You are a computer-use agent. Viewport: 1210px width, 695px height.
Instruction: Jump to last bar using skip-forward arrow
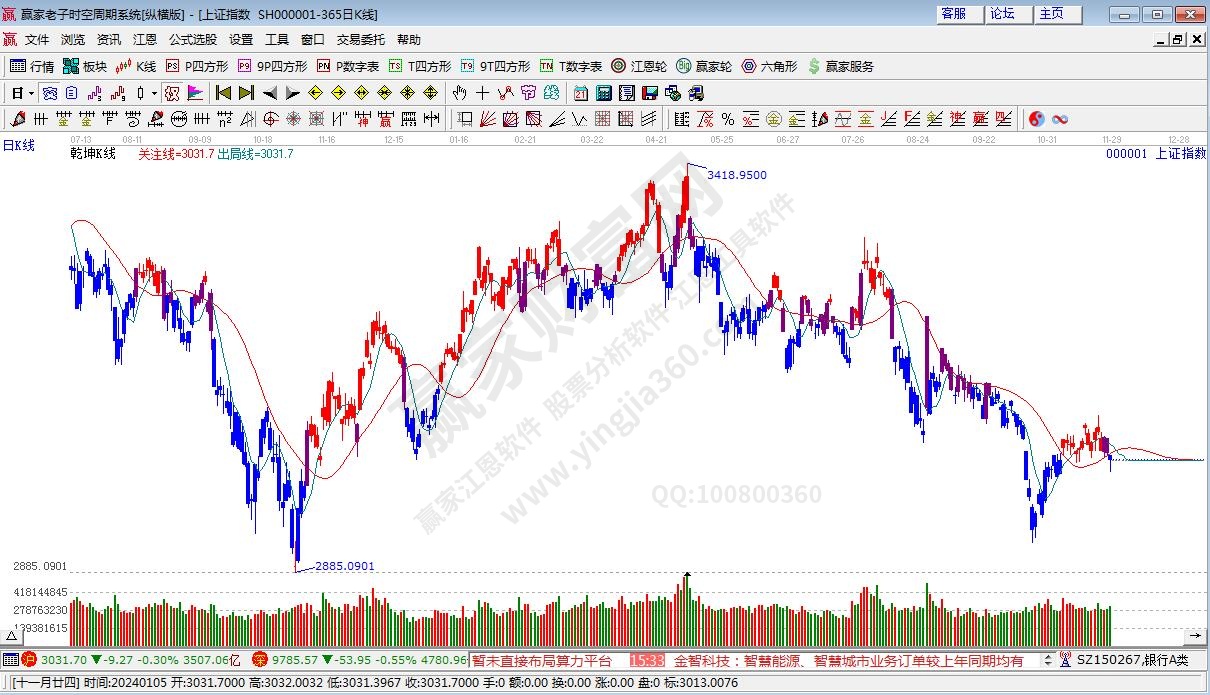(x=246, y=93)
